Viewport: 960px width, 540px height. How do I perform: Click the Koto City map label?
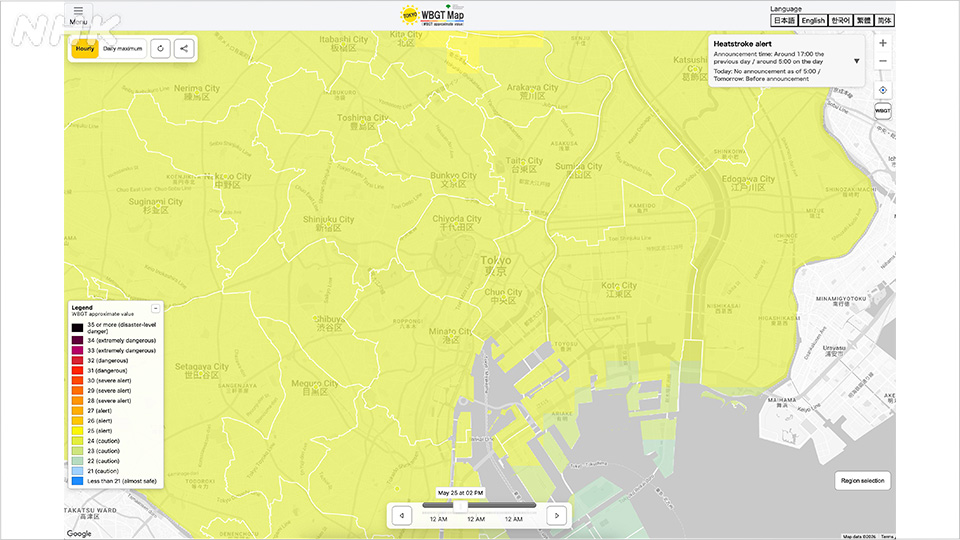(618, 290)
